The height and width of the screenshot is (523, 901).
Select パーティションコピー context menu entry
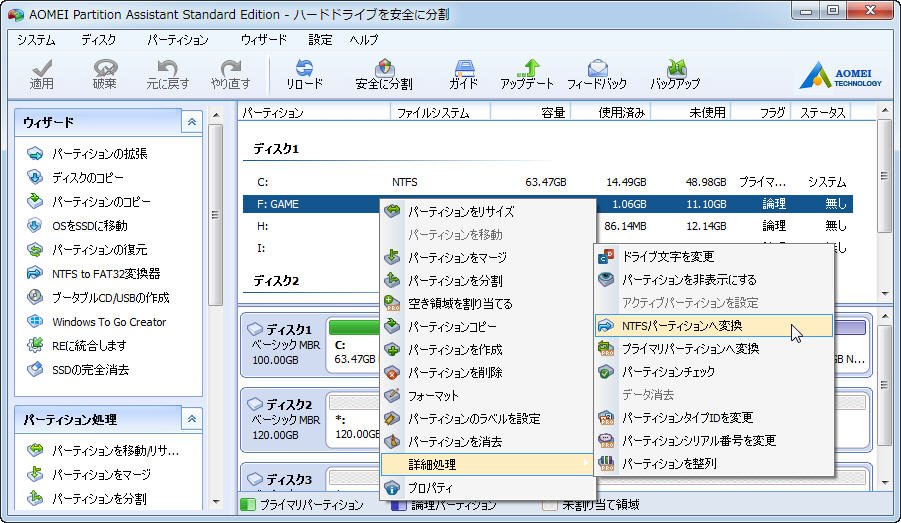coord(488,326)
